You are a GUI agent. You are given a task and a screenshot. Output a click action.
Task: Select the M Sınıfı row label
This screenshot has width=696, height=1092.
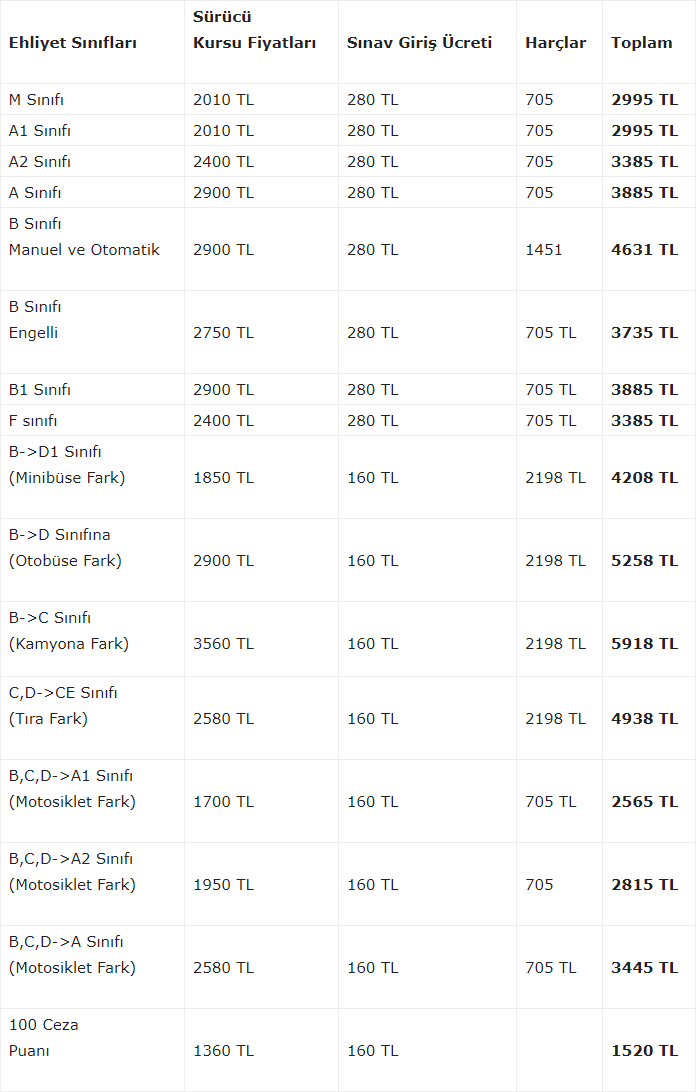pyautogui.click(x=36, y=100)
